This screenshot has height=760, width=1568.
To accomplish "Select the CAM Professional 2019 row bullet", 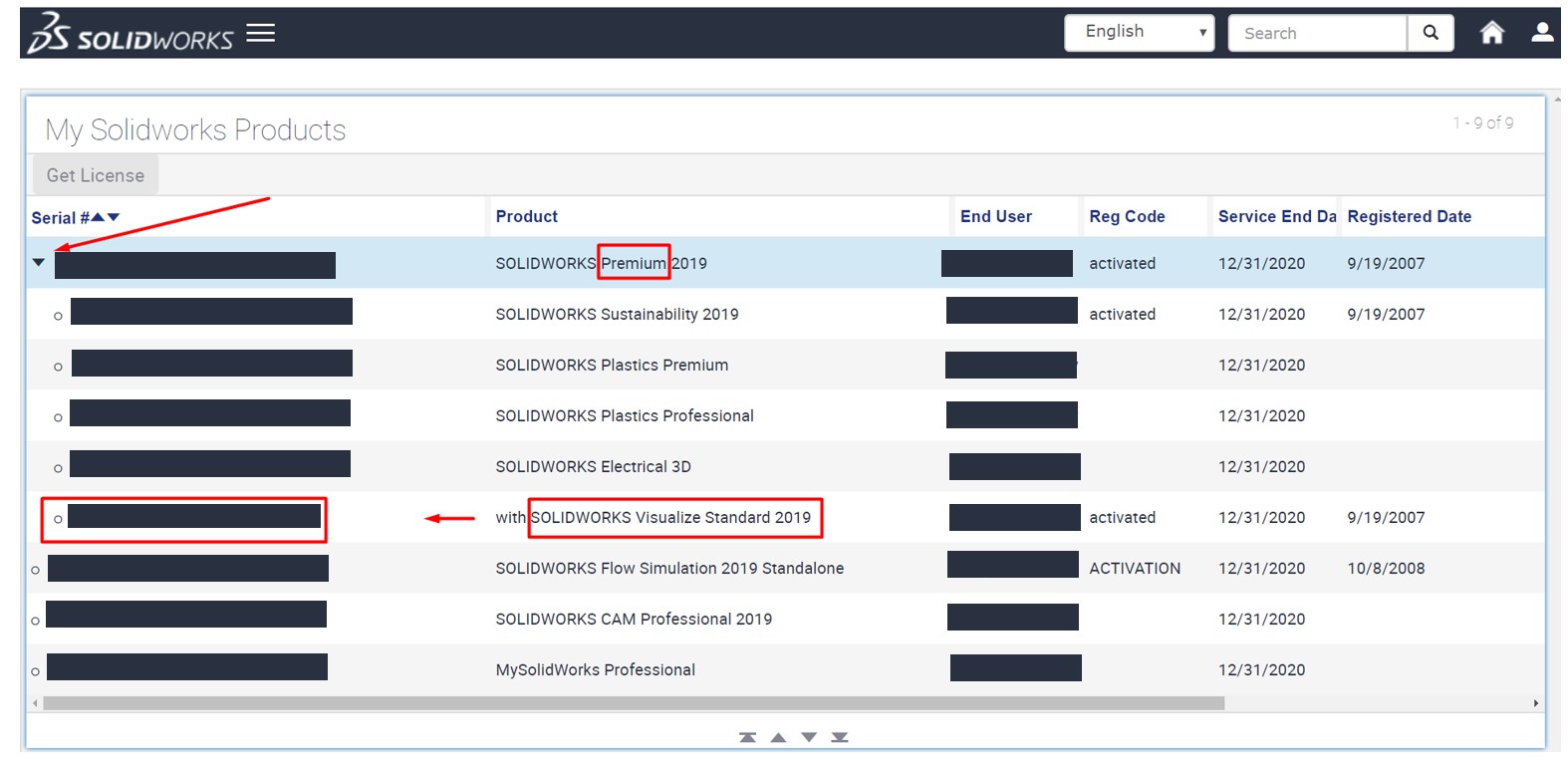I will coord(36,621).
